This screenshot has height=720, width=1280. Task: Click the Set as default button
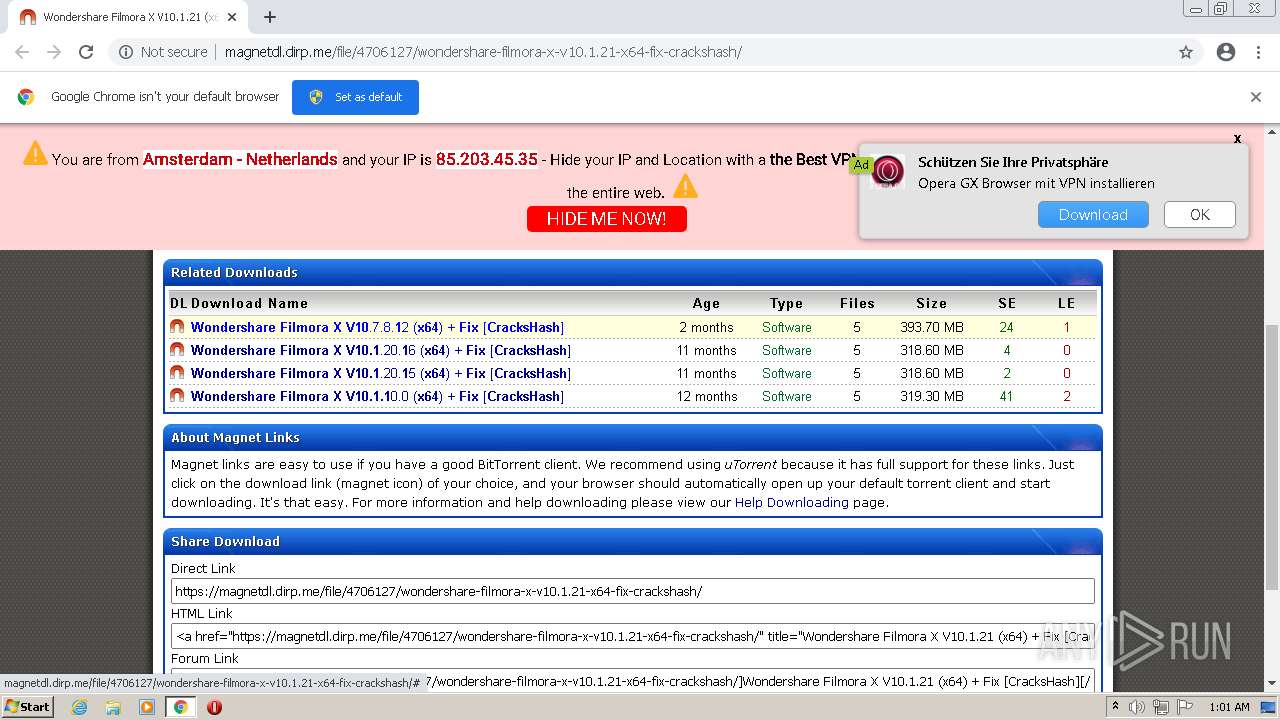(355, 97)
